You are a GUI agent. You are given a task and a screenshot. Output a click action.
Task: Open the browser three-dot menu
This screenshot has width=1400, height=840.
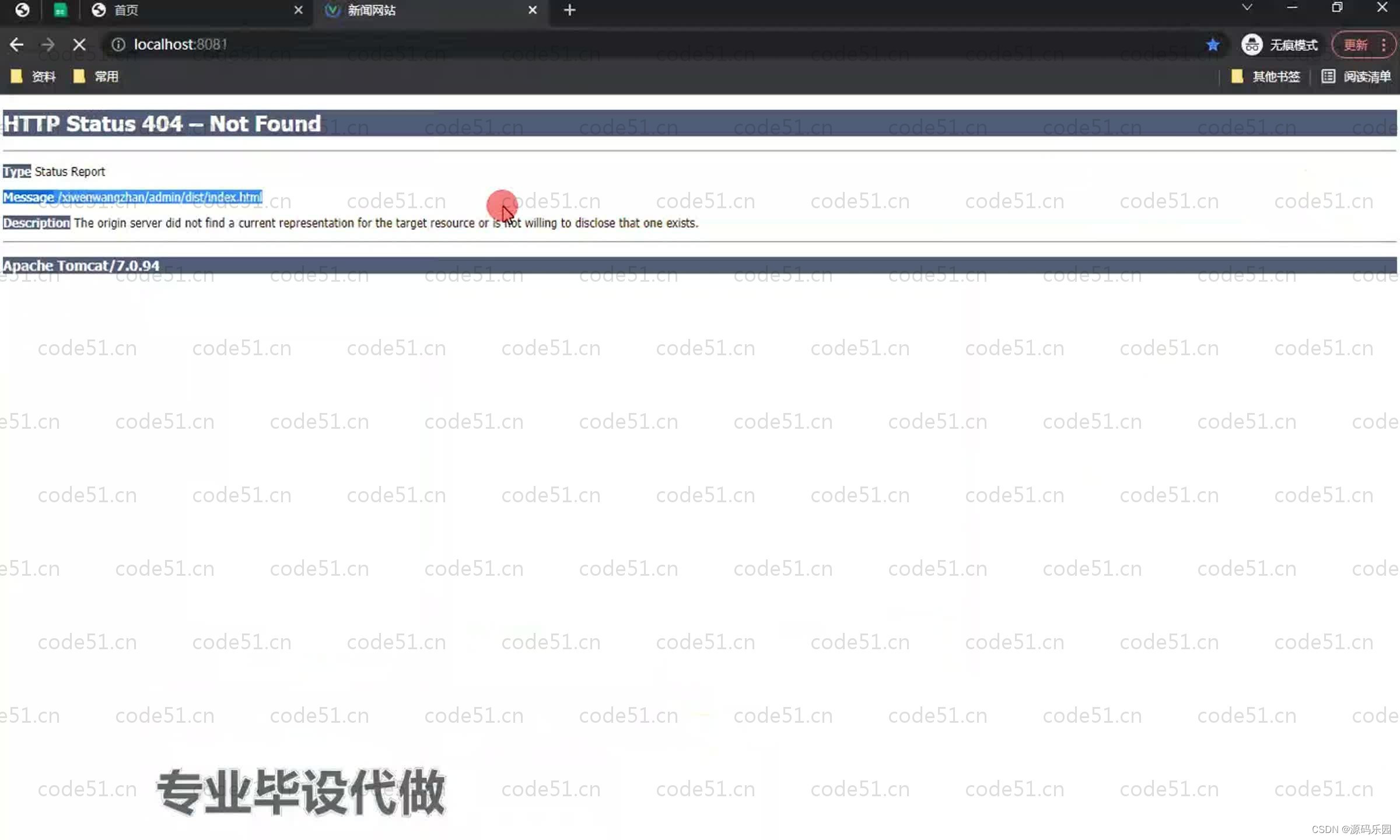[x=1383, y=44]
